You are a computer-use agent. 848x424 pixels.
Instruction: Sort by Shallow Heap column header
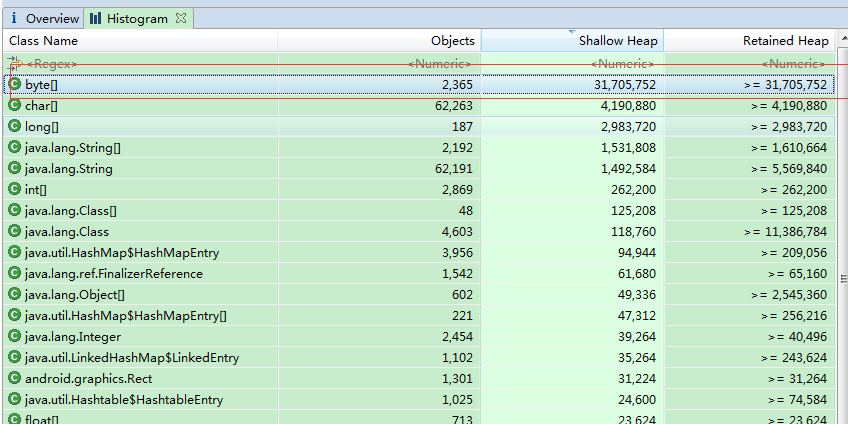[572, 41]
